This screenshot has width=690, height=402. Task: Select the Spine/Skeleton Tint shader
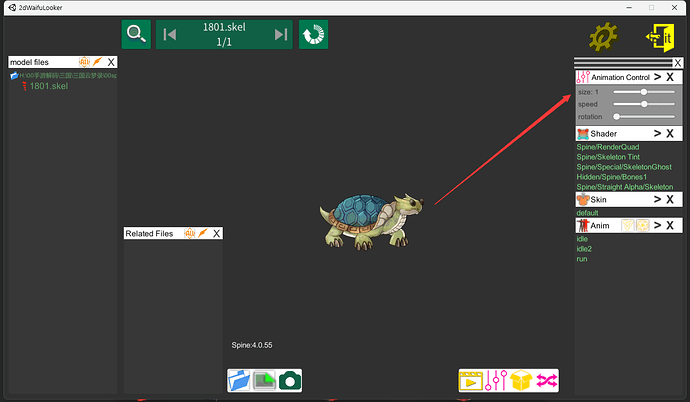[608, 157]
